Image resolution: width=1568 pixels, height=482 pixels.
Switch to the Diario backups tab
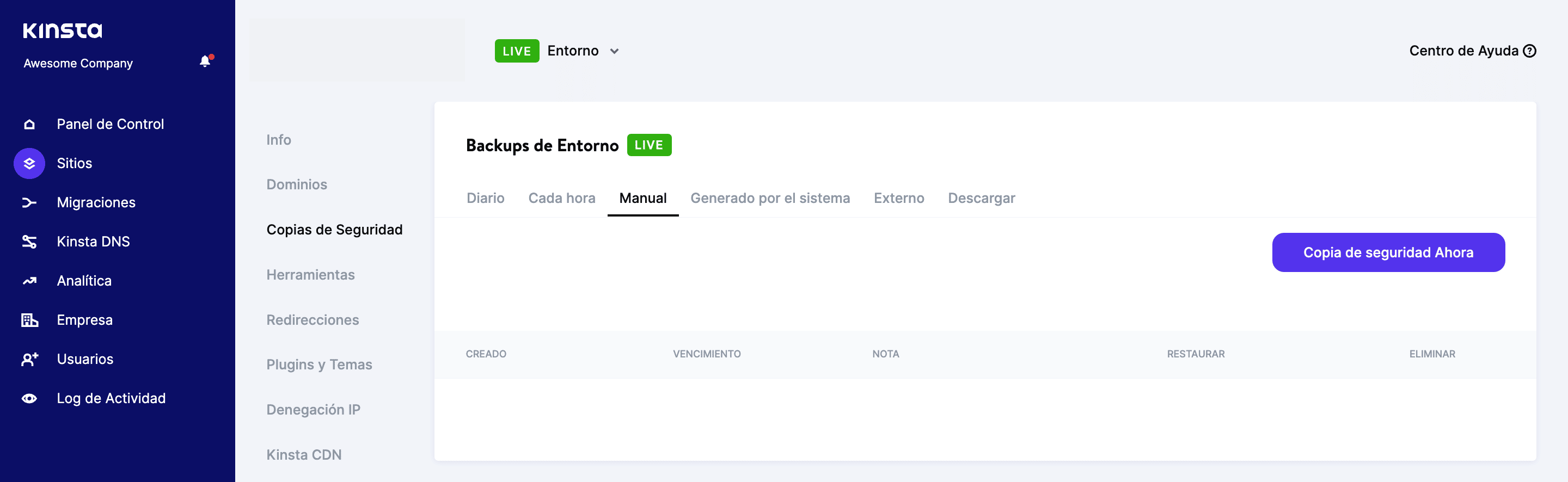click(485, 199)
